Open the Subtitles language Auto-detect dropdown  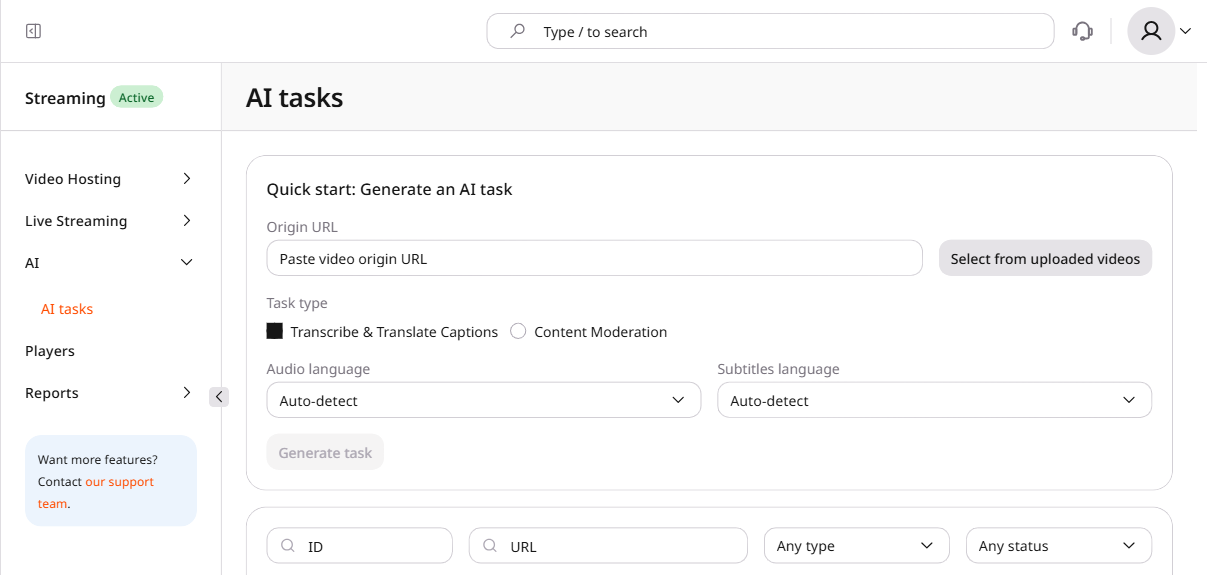(935, 400)
